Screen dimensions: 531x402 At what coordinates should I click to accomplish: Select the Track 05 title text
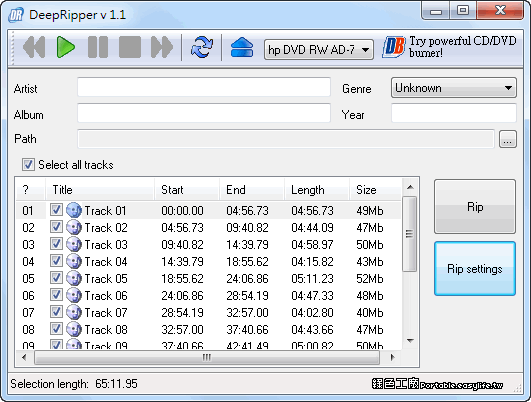click(x=106, y=279)
